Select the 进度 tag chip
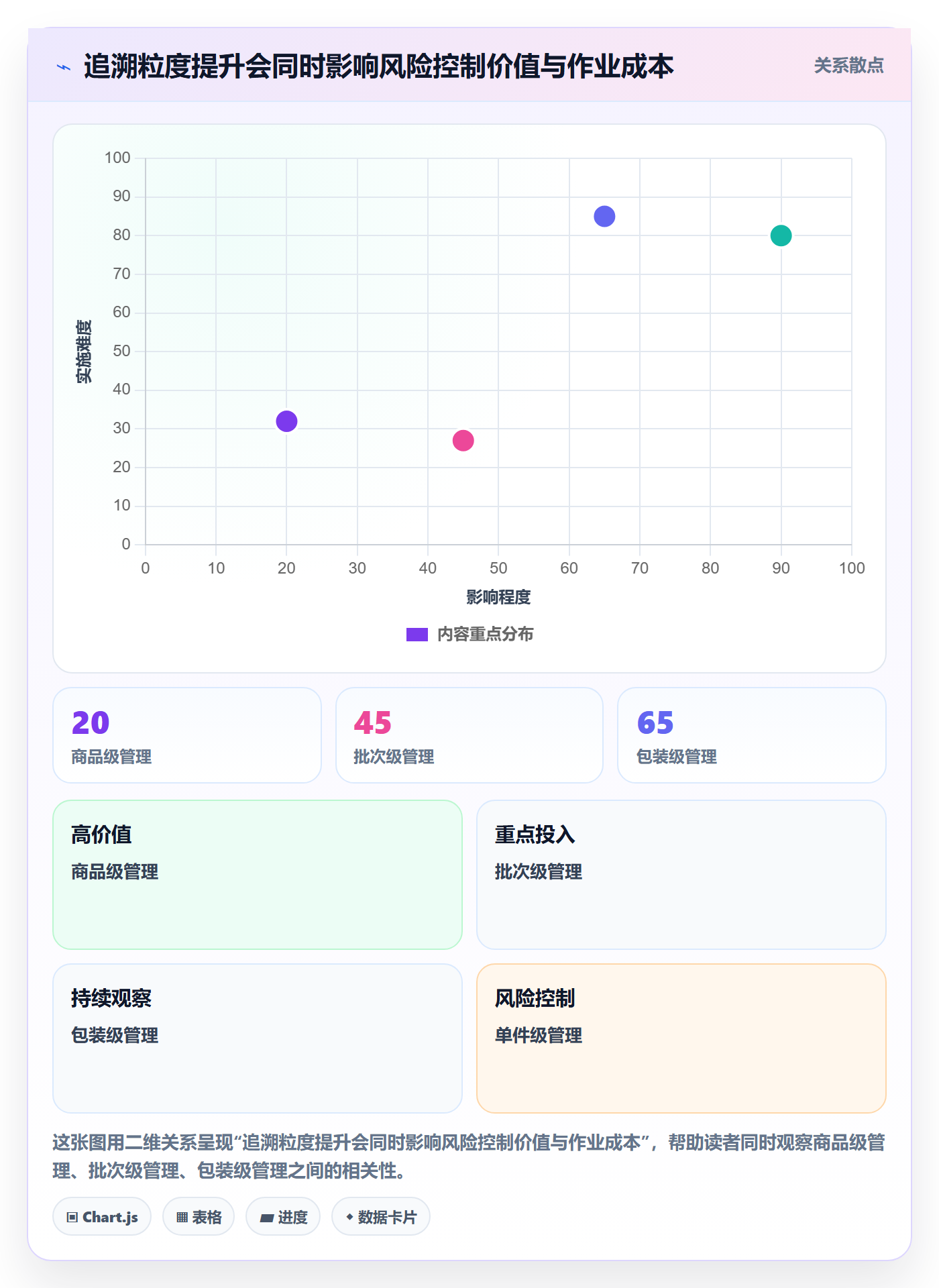 [x=283, y=1217]
